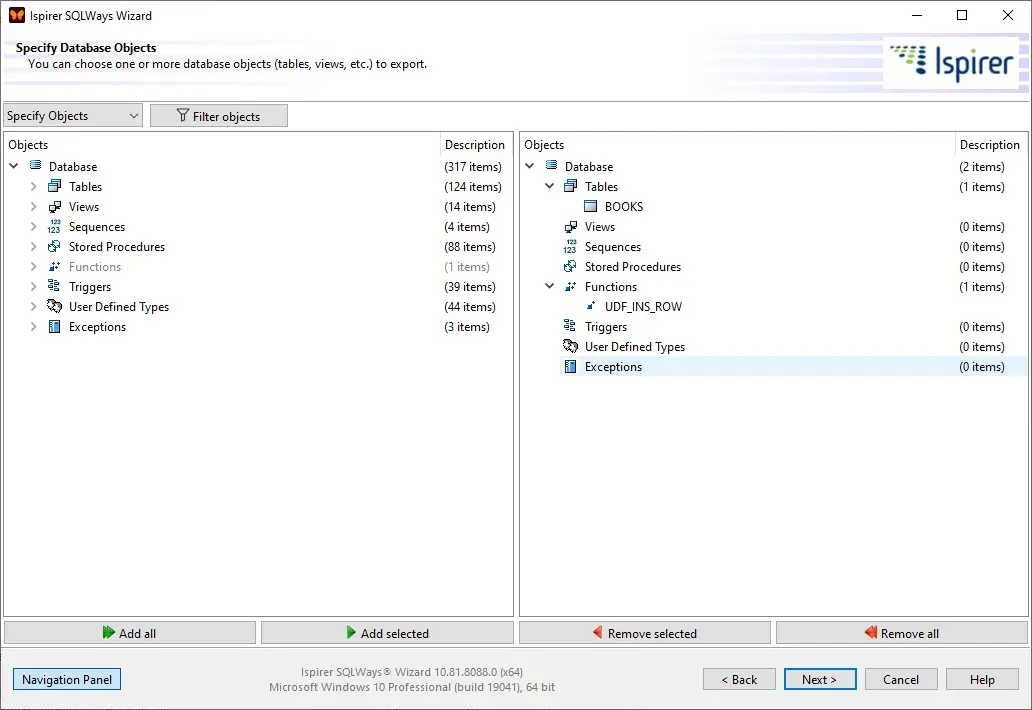Proceed with the Next > button
This screenshot has width=1032, height=710.
pyautogui.click(x=820, y=679)
